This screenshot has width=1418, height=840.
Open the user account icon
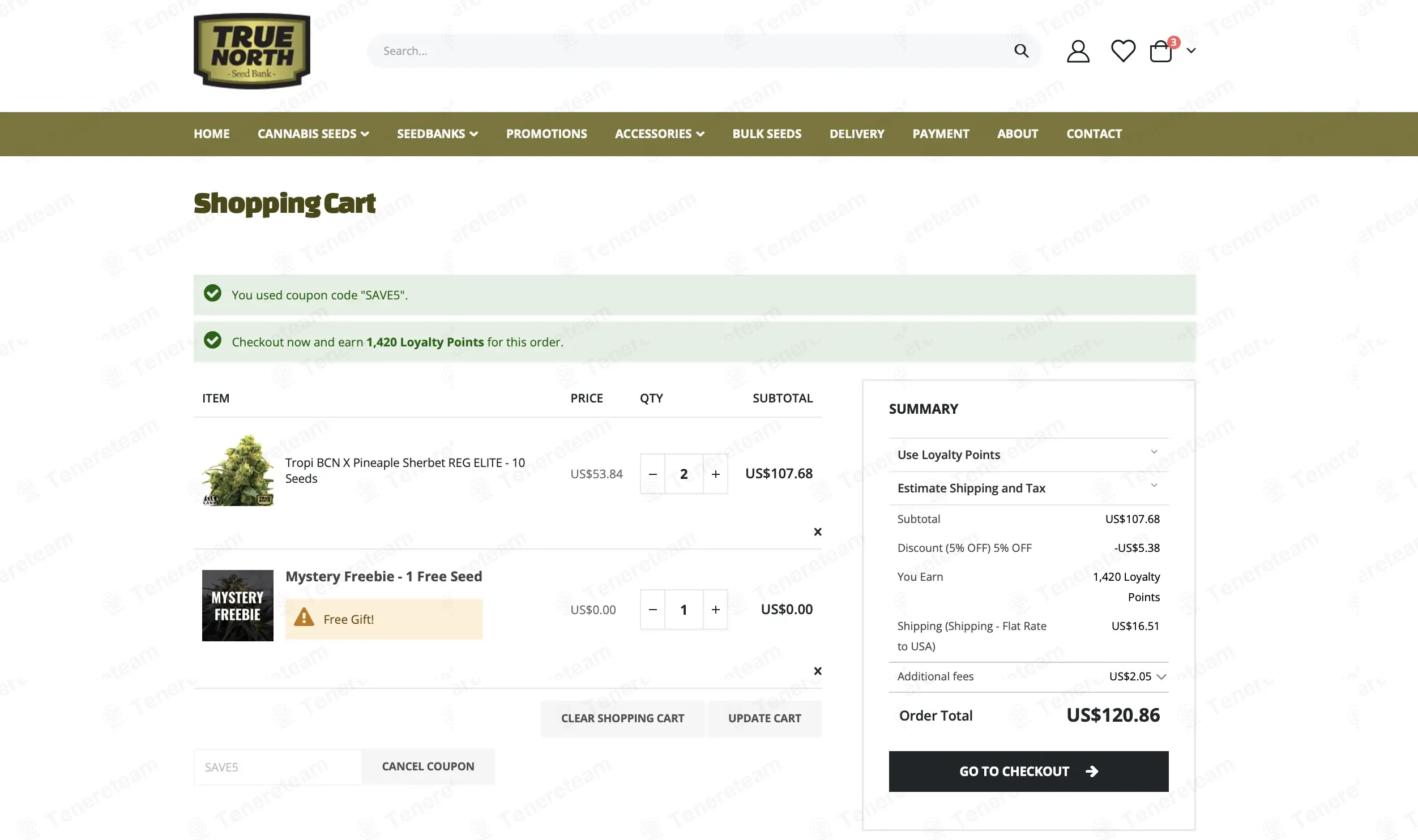pos(1078,51)
